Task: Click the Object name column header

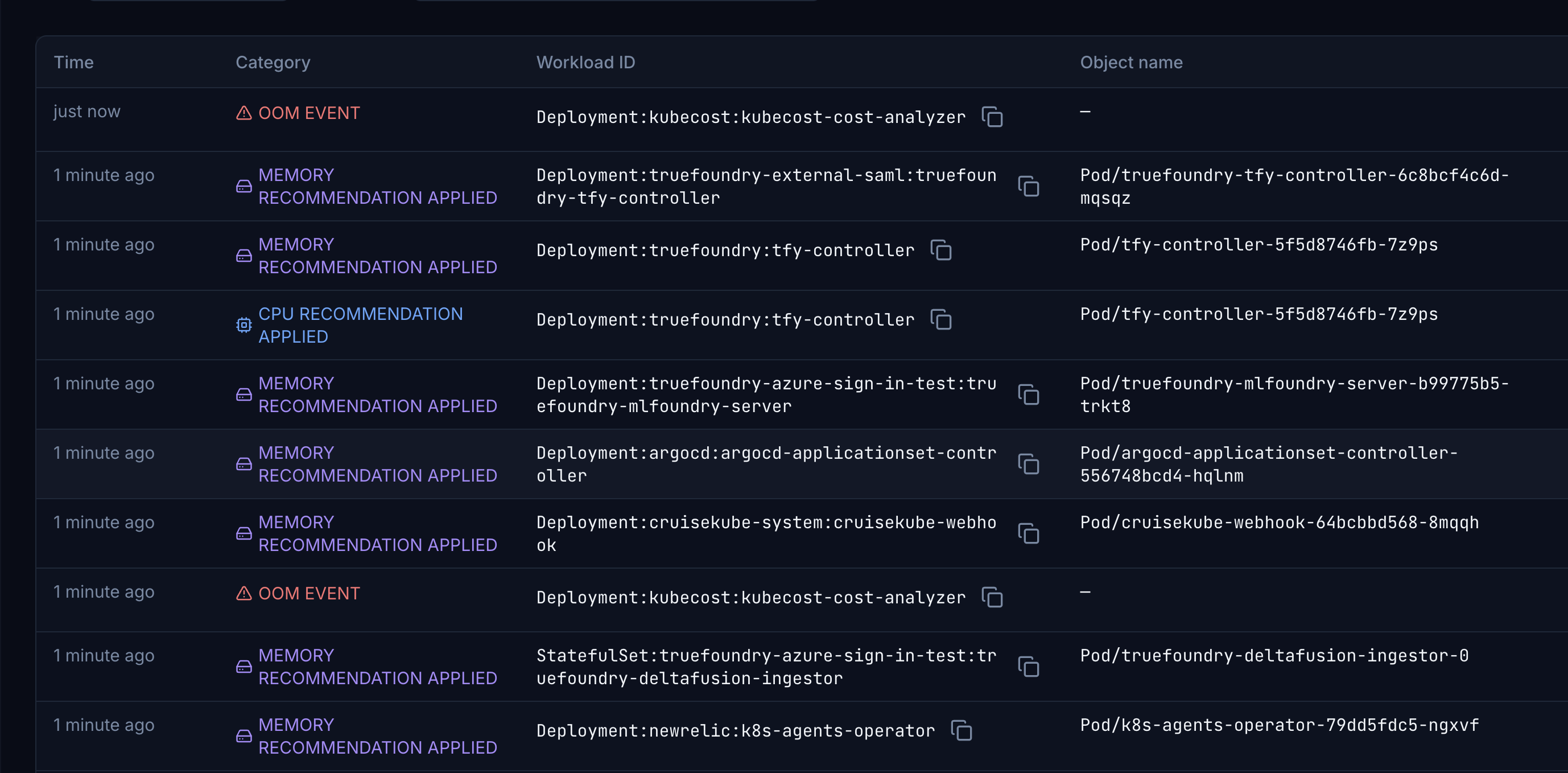Action: 1131,61
